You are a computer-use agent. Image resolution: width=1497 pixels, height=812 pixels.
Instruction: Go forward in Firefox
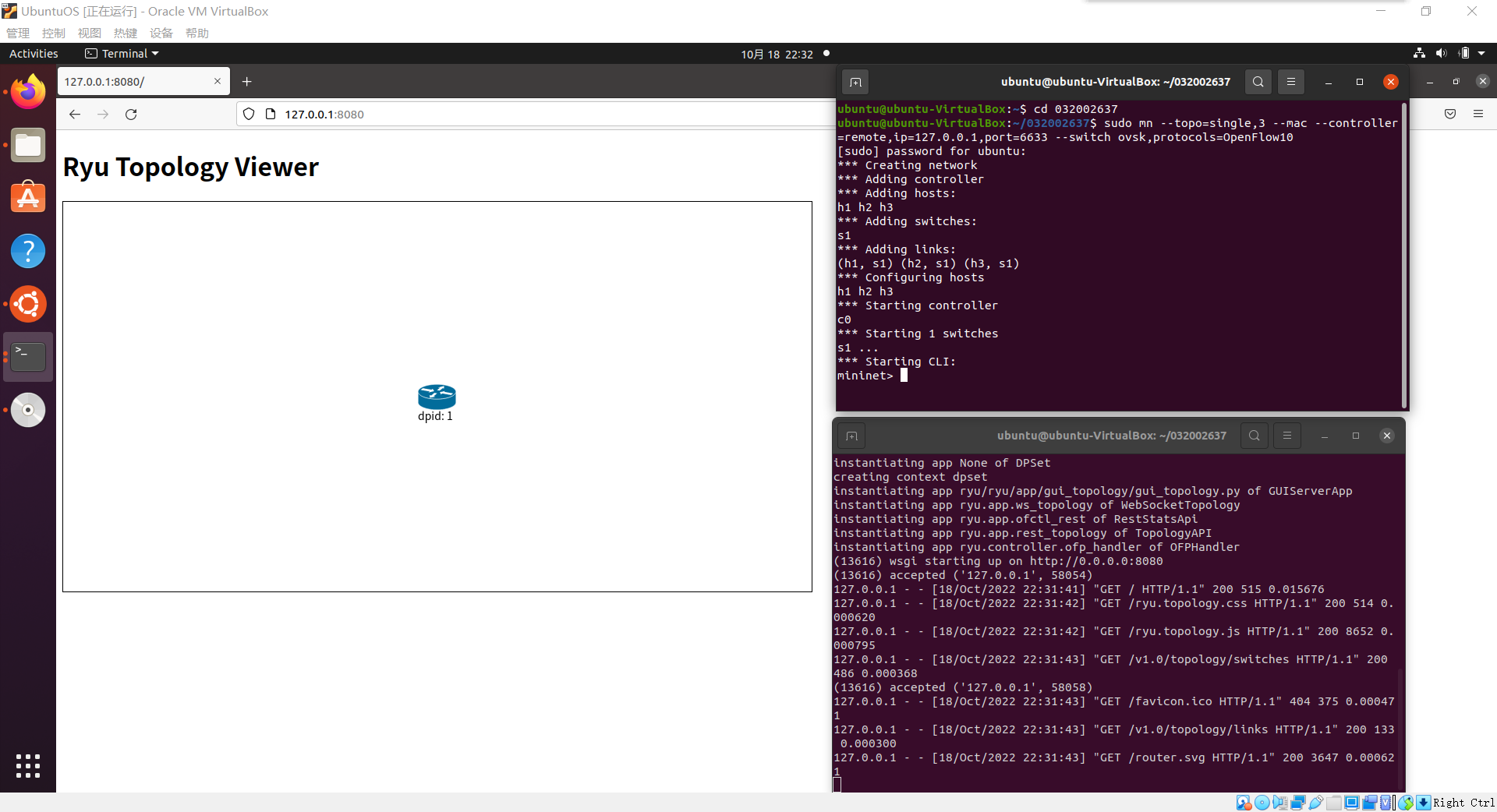coord(103,114)
